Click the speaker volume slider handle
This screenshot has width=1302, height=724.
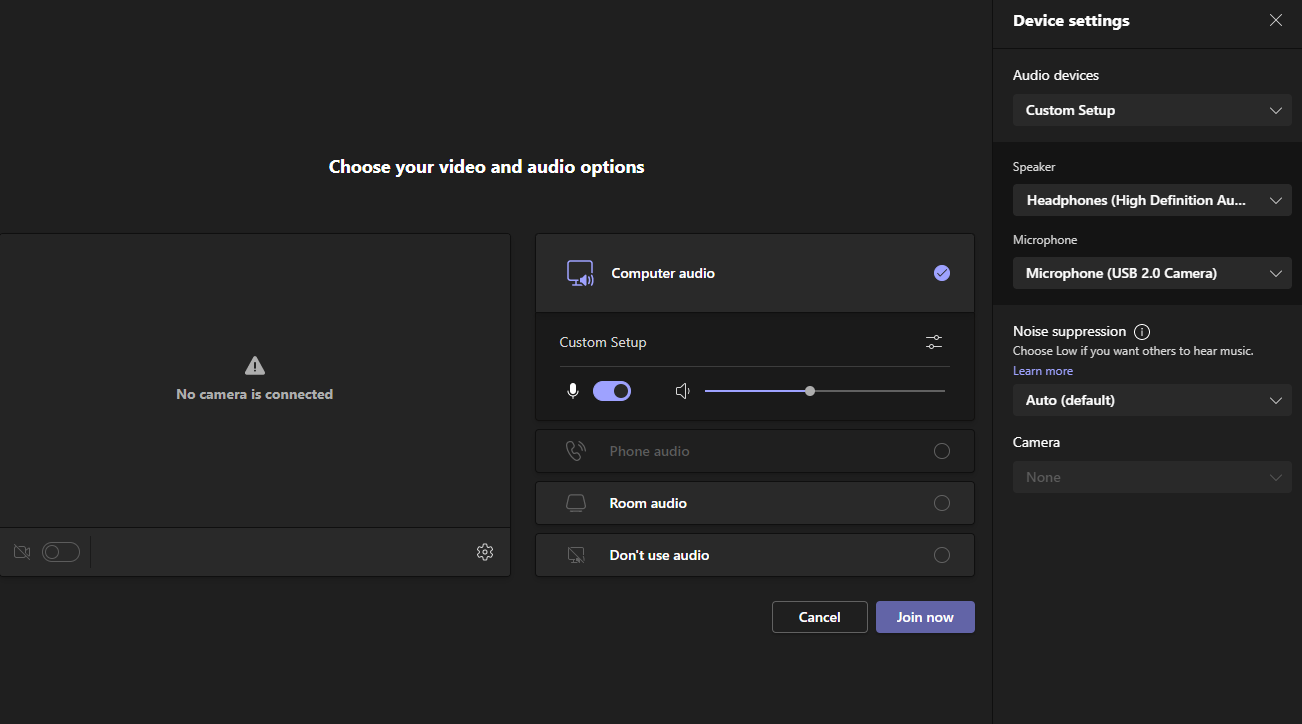click(x=810, y=391)
